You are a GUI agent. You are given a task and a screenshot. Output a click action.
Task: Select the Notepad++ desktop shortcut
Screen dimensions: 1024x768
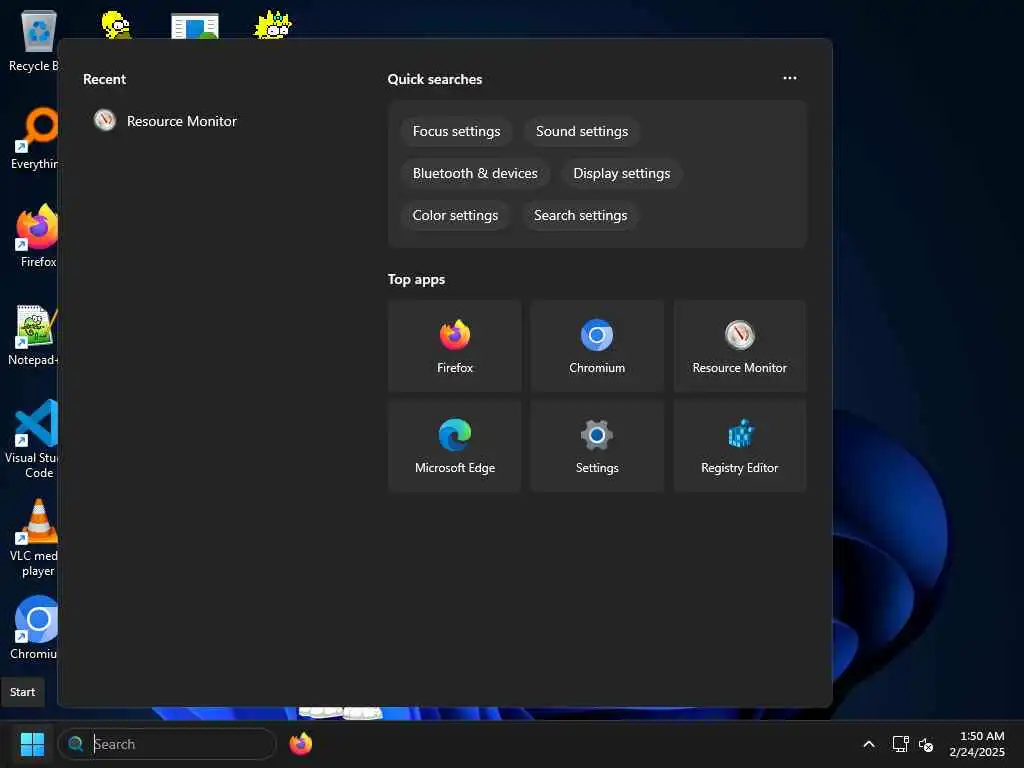33,335
